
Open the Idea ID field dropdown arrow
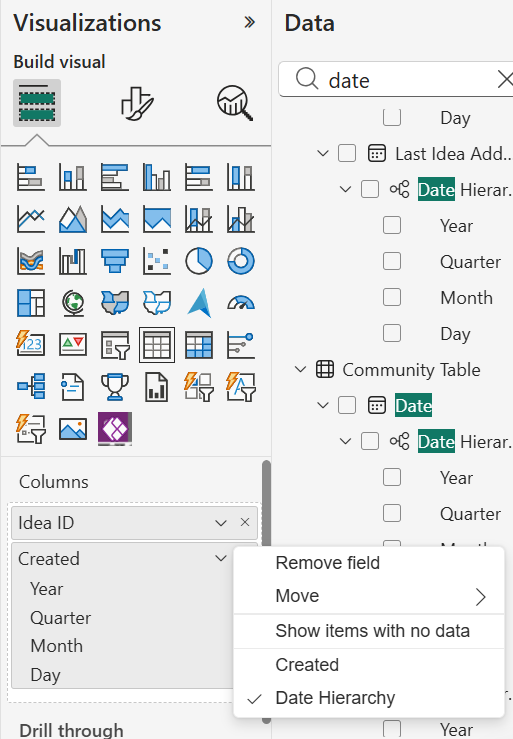[221, 523]
